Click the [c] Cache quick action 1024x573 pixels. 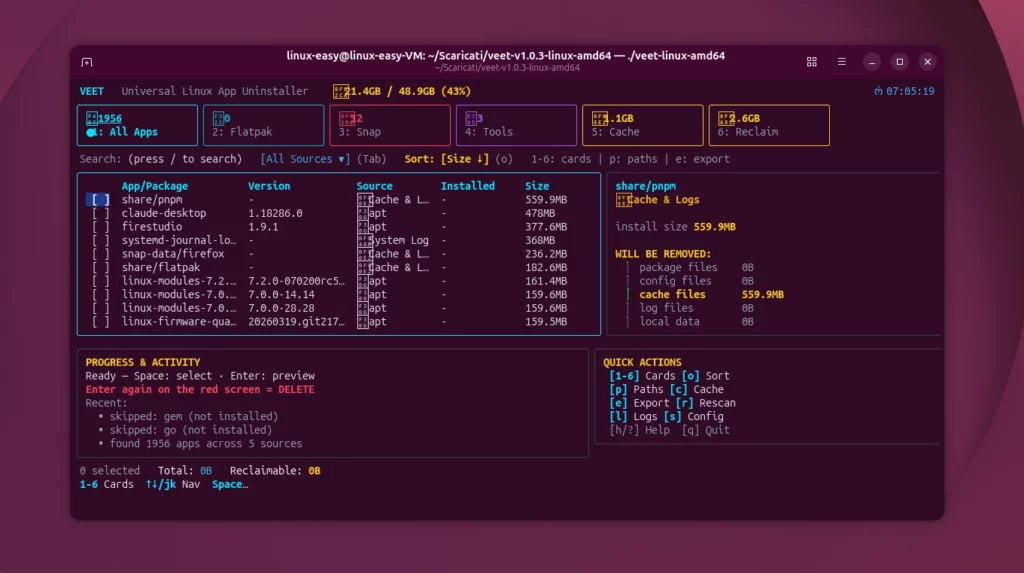[x=696, y=389]
